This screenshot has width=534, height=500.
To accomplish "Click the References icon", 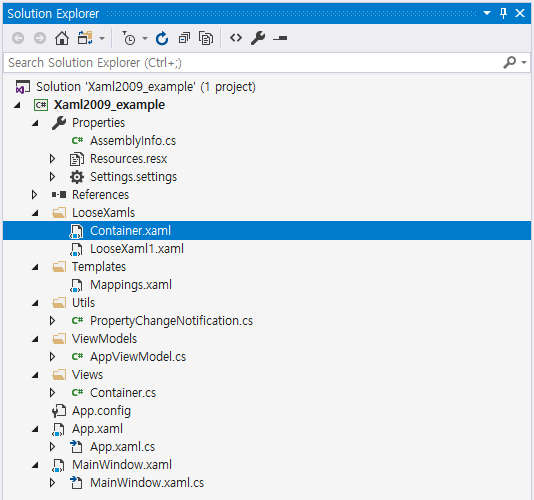I will point(59,195).
